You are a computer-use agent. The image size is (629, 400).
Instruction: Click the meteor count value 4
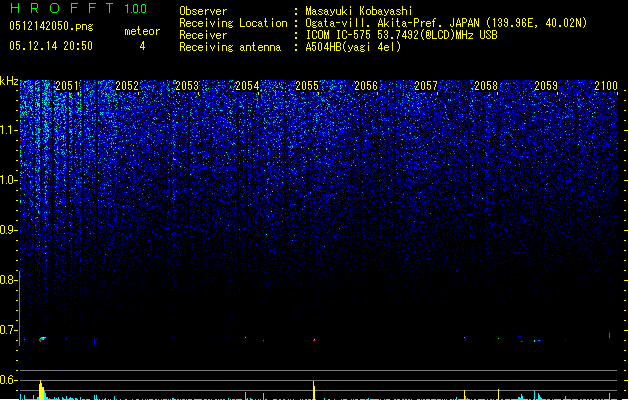point(142,46)
